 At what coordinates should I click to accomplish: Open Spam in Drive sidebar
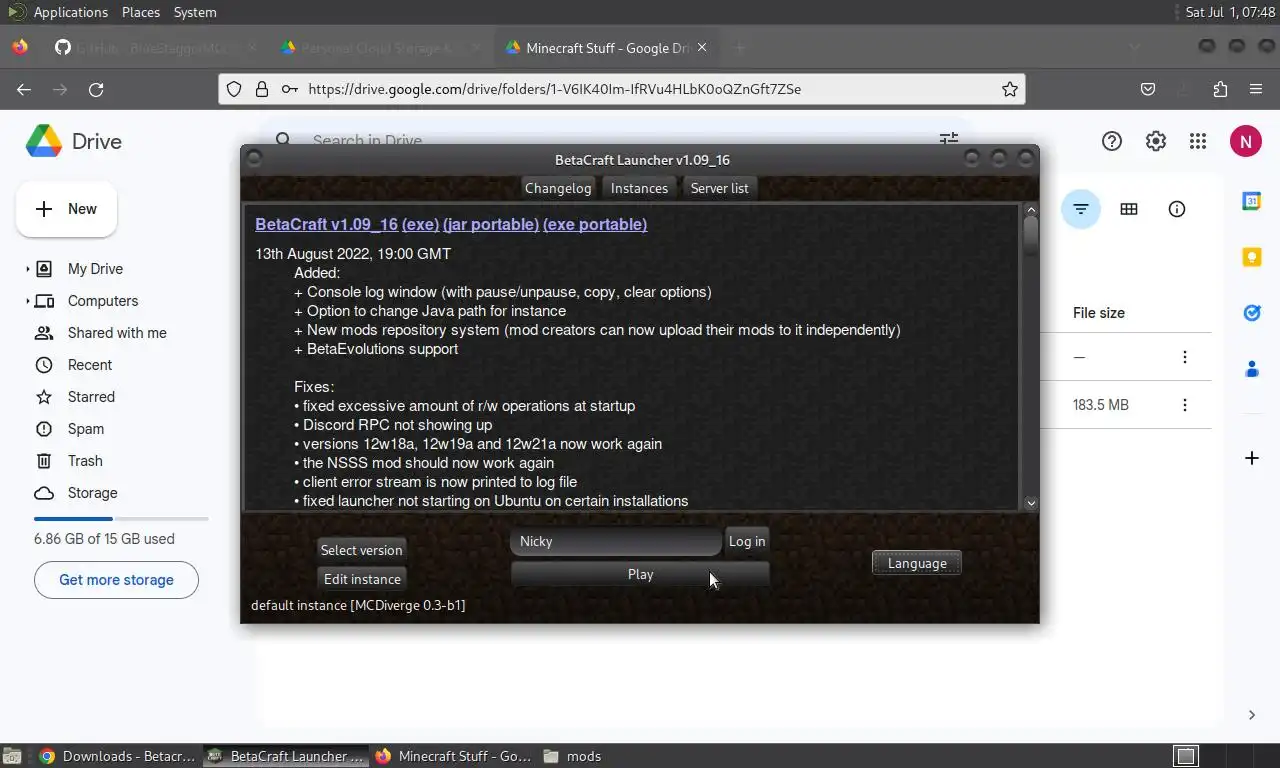(x=86, y=429)
